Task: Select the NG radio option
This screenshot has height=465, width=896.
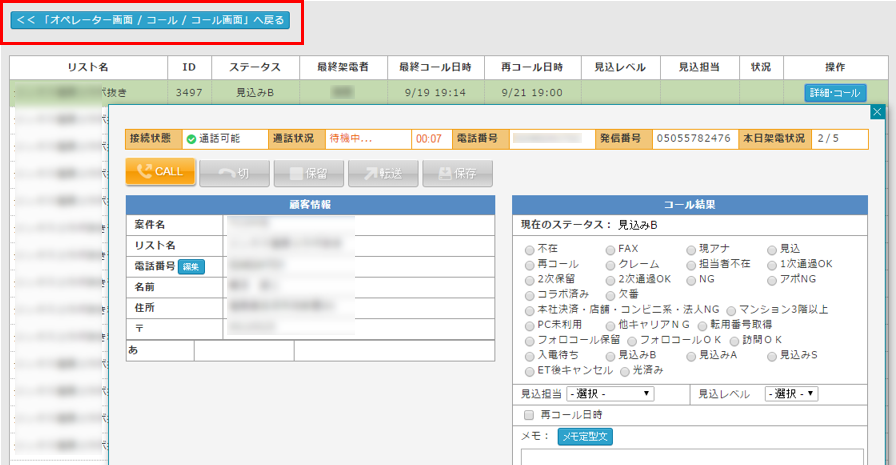Action: (x=691, y=279)
